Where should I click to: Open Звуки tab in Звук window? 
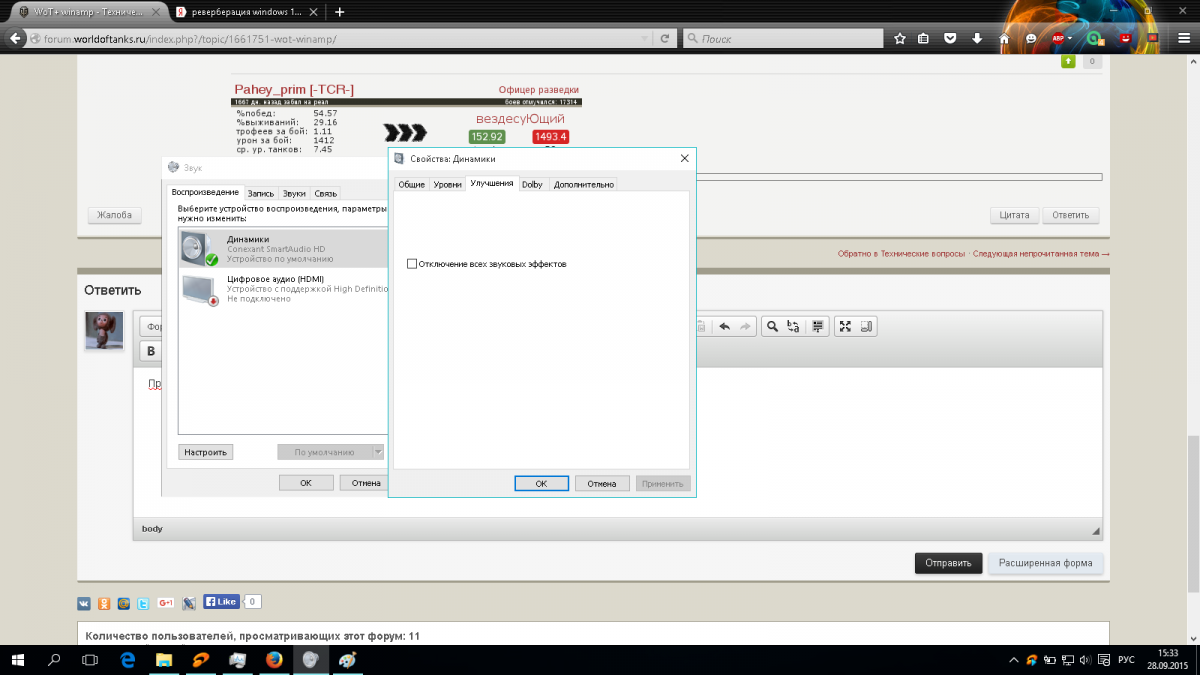pos(294,193)
